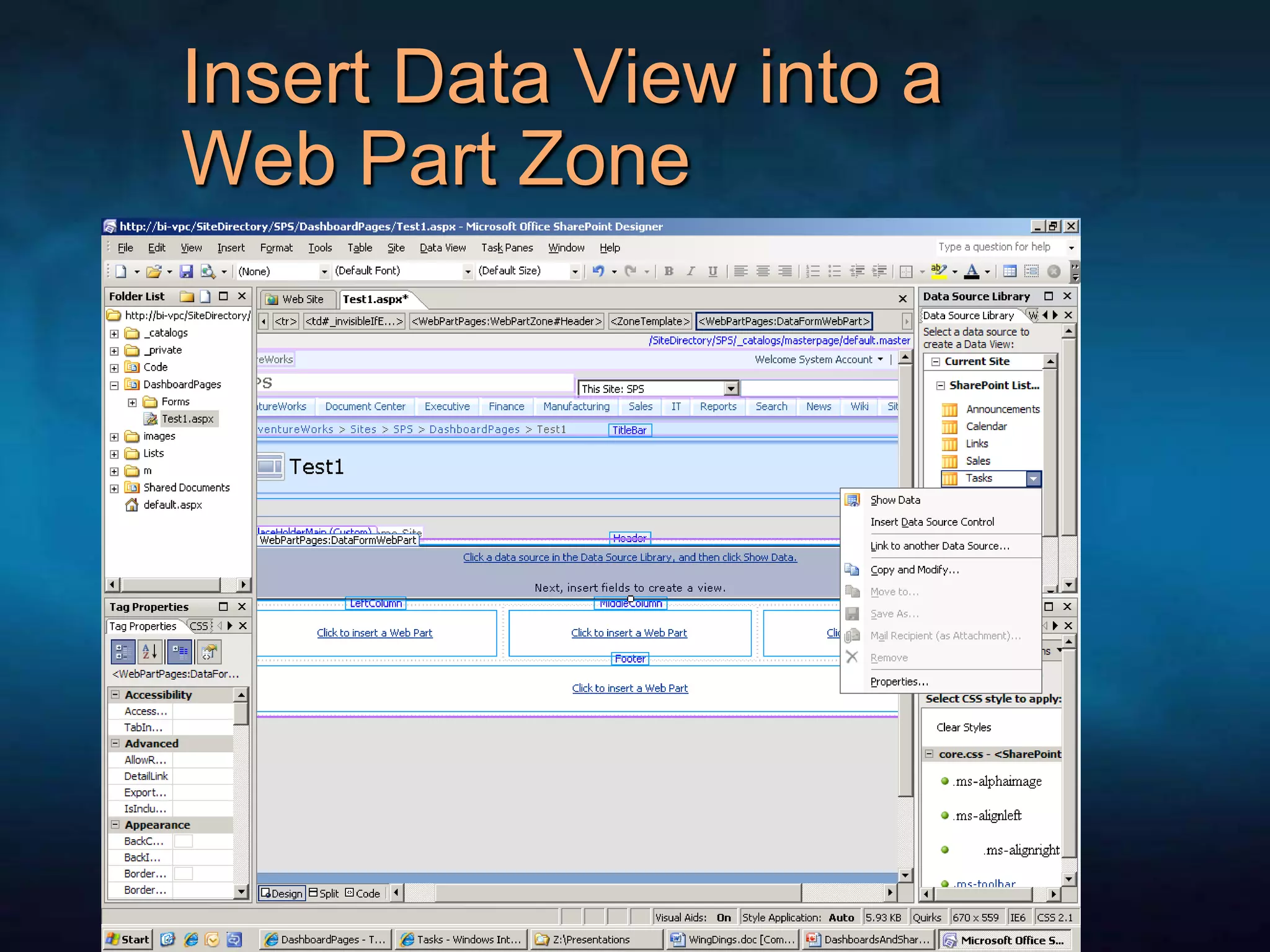Screen dimensions: 1270x952
Task: Click LeftColumn insert Web Part link
Action: [375, 633]
